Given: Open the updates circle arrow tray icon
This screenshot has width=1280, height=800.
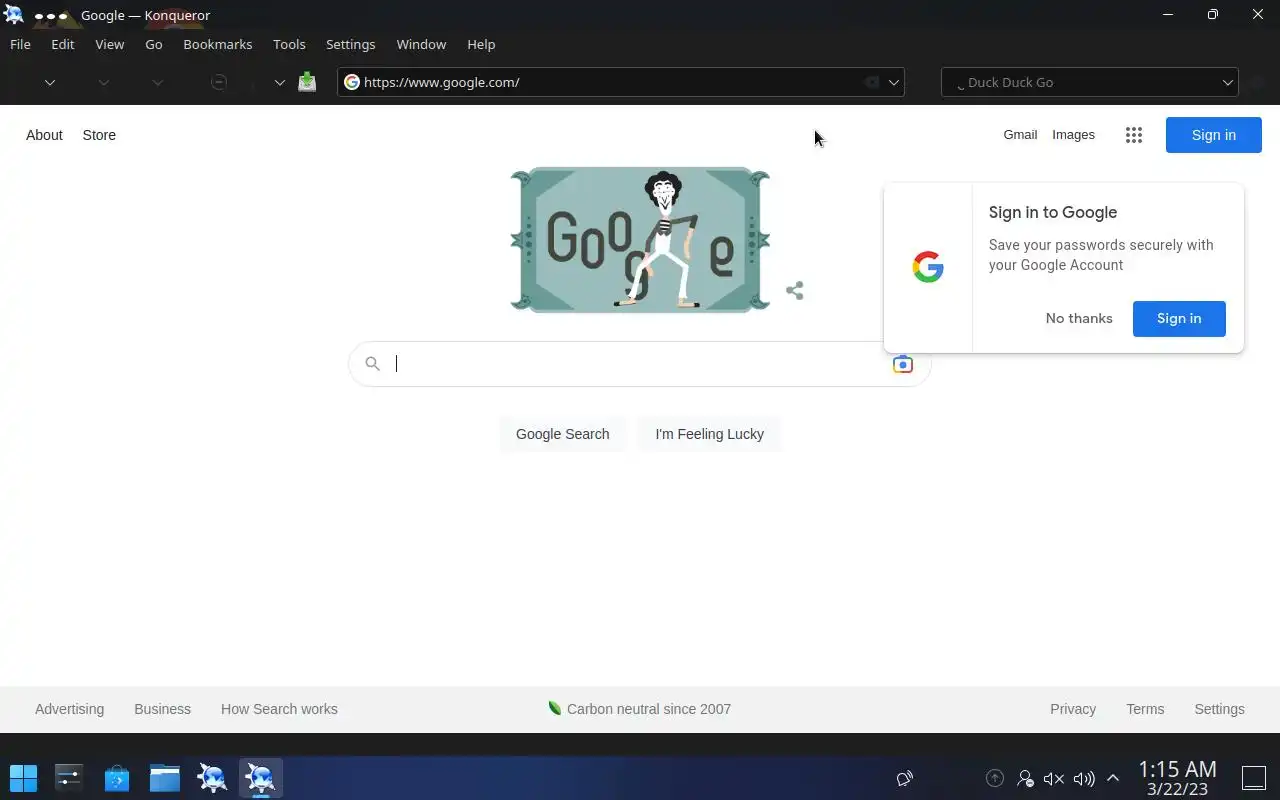Looking at the screenshot, I should (x=995, y=778).
